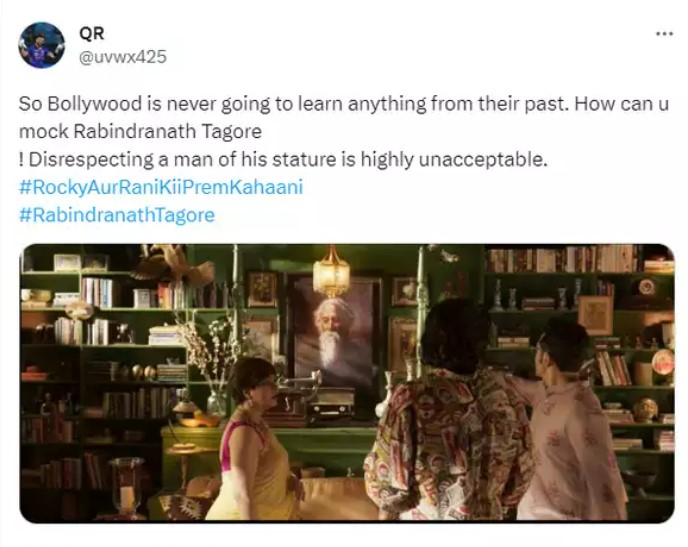Open the #RabindranathTagore hashtag
This screenshot has width=688, height=547.
[117, 215]
